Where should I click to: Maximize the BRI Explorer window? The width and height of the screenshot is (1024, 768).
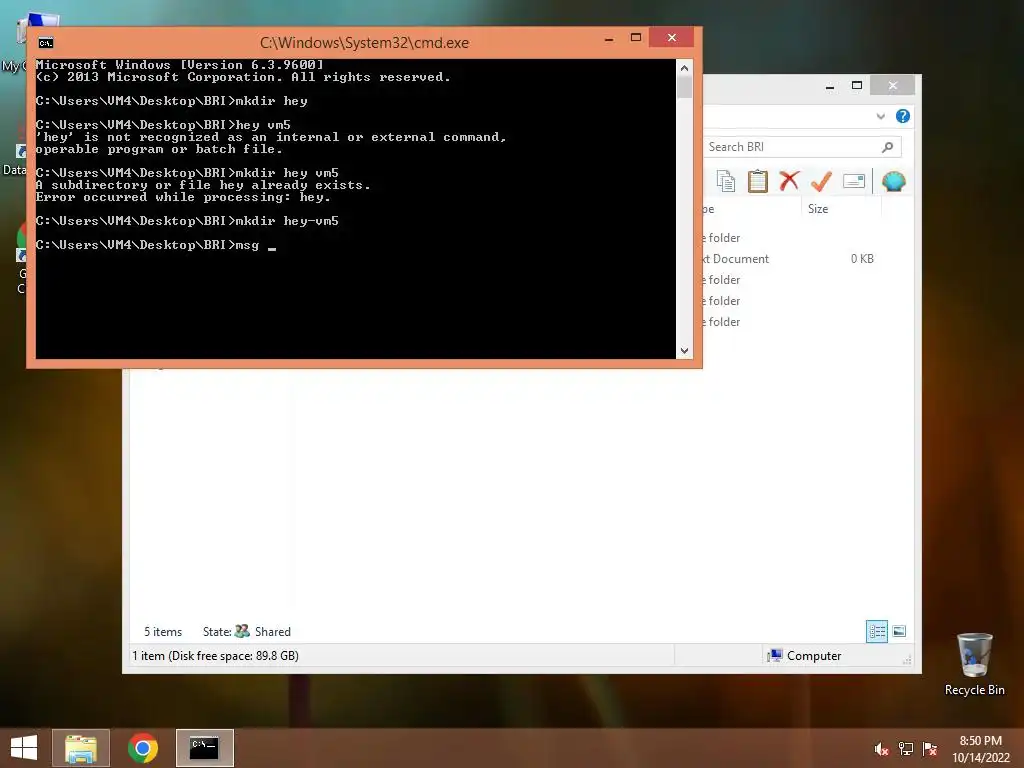857,86
